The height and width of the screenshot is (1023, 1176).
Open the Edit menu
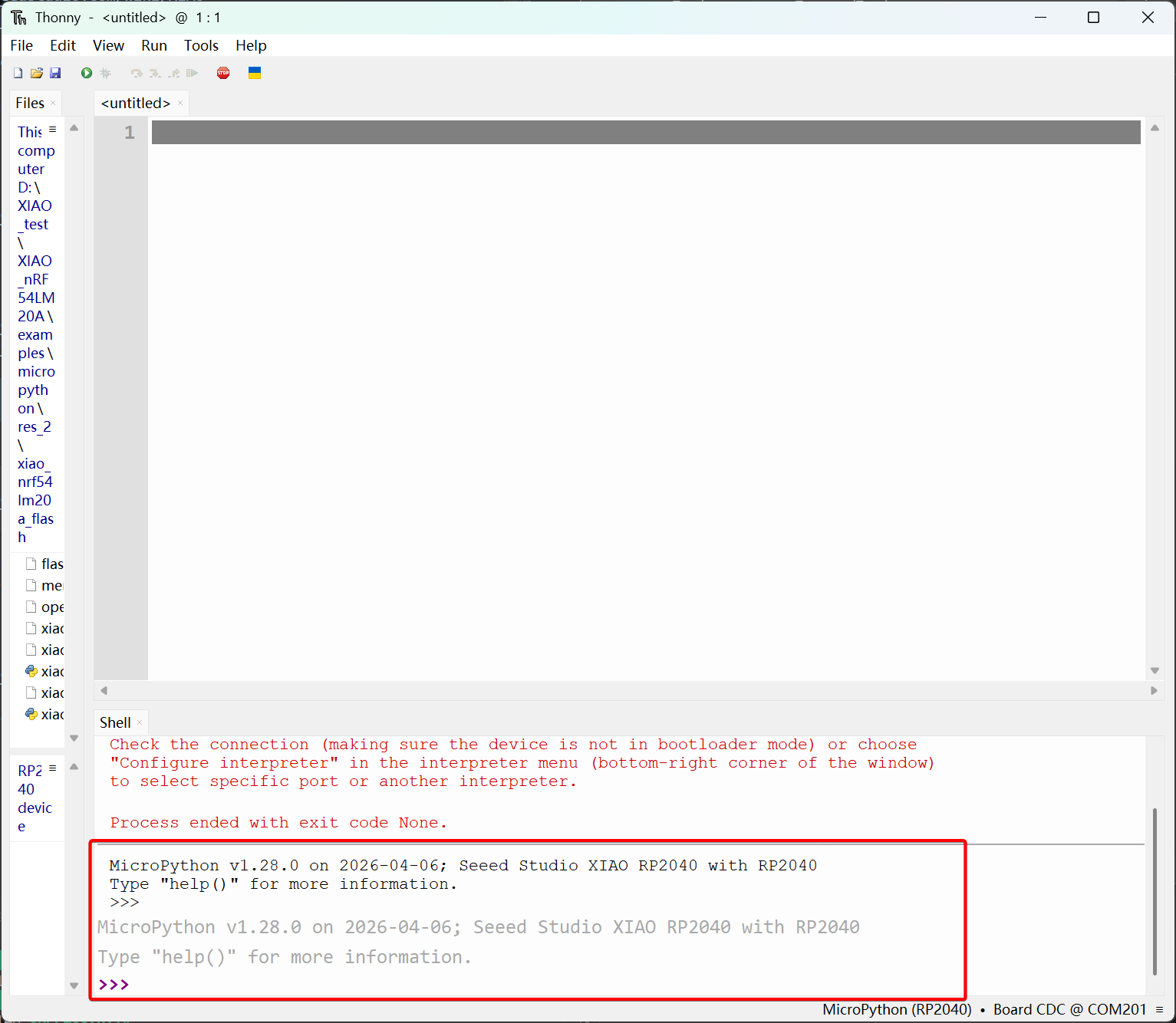(x=63, y=45)
